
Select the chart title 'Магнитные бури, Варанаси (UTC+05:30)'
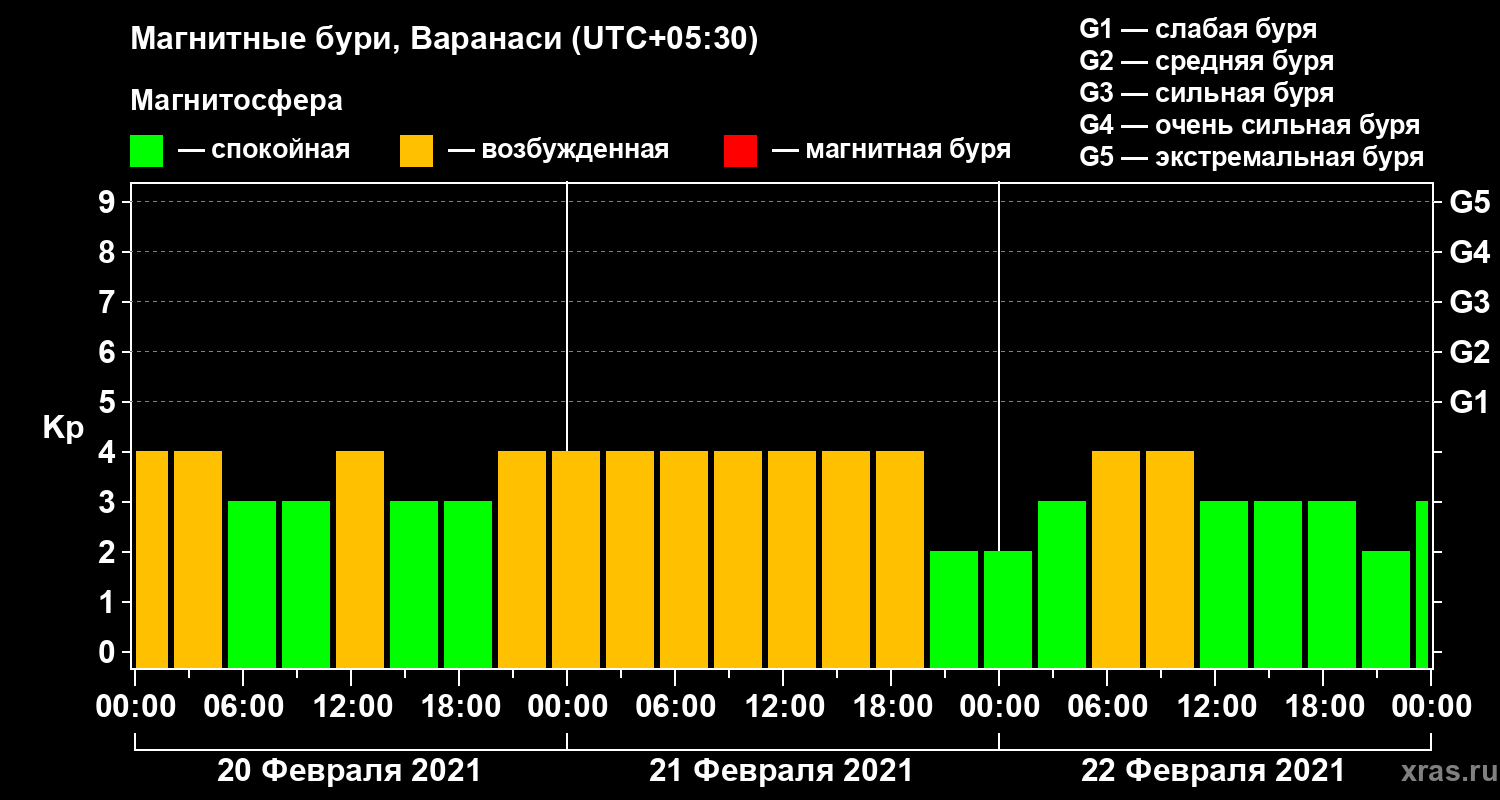click(444, 40)
